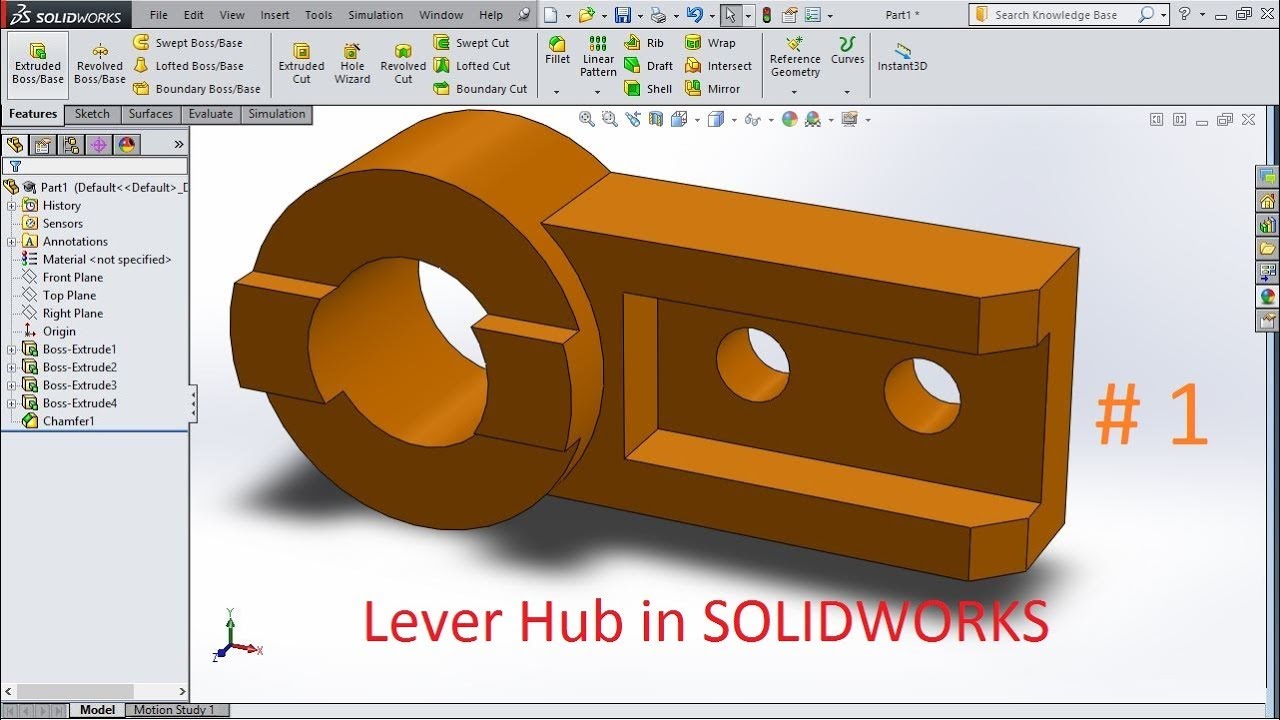The image size is (1280, 720).
Task: Expand the History tree node
Action: click(12, 206)
